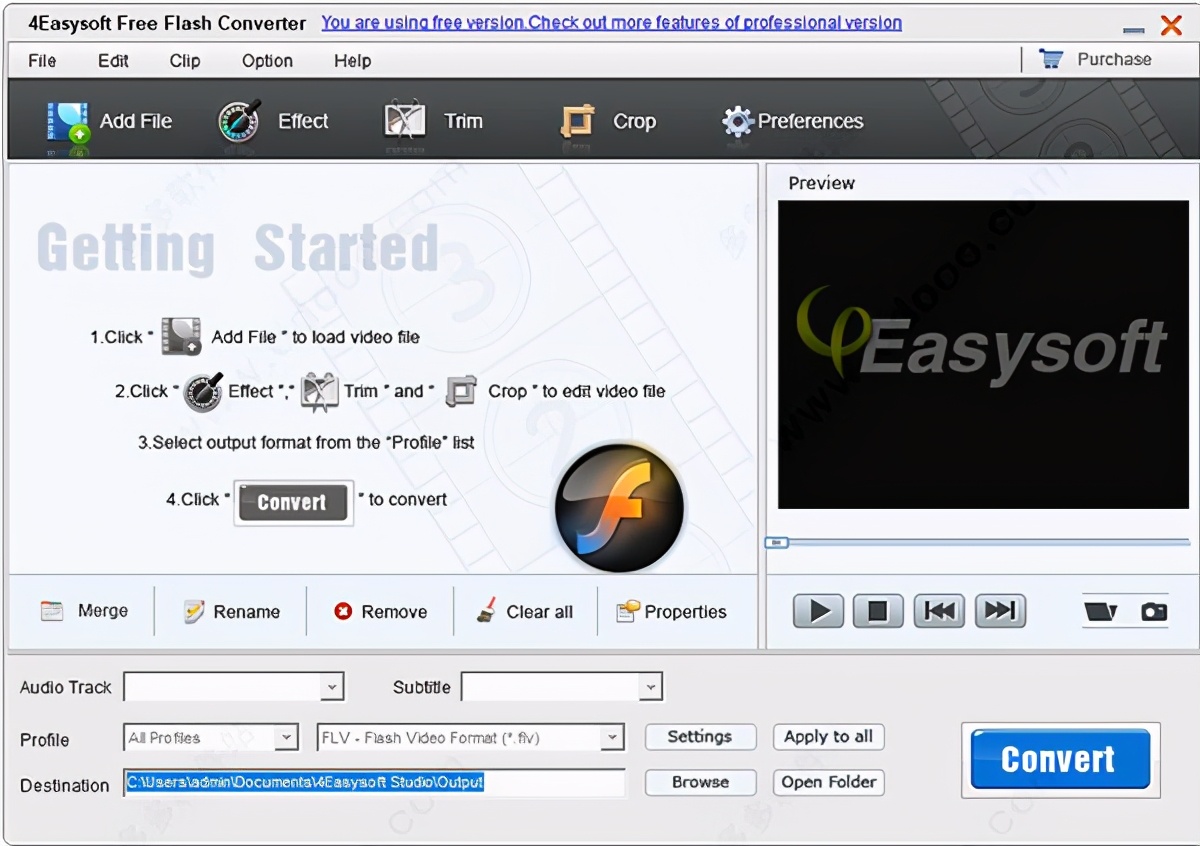Screen dimensions: 1200x846
Task: Click the Flash logo orb icon
Action: click(x=620, y=508)
